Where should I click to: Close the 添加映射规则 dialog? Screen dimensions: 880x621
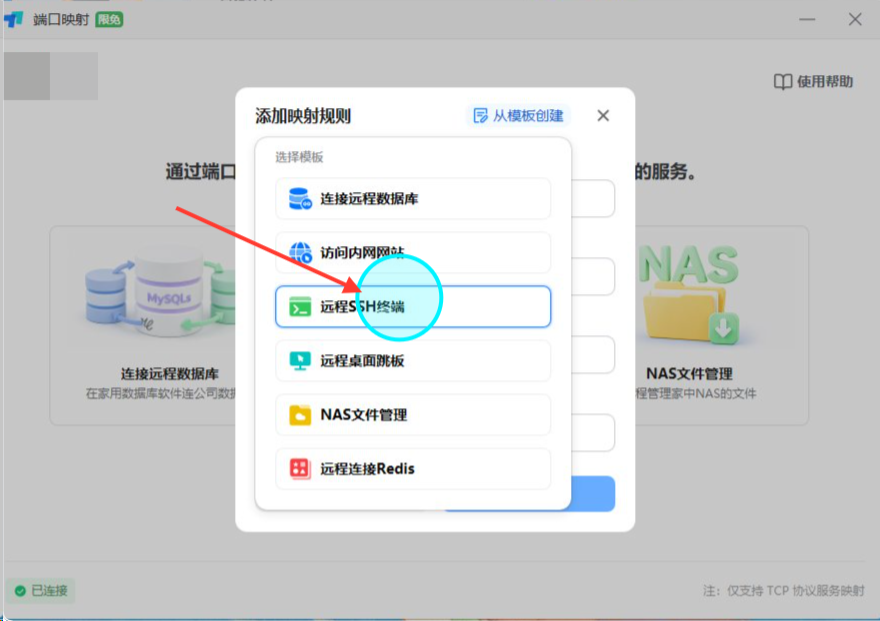pyautogui.click(x=603, y=116)
